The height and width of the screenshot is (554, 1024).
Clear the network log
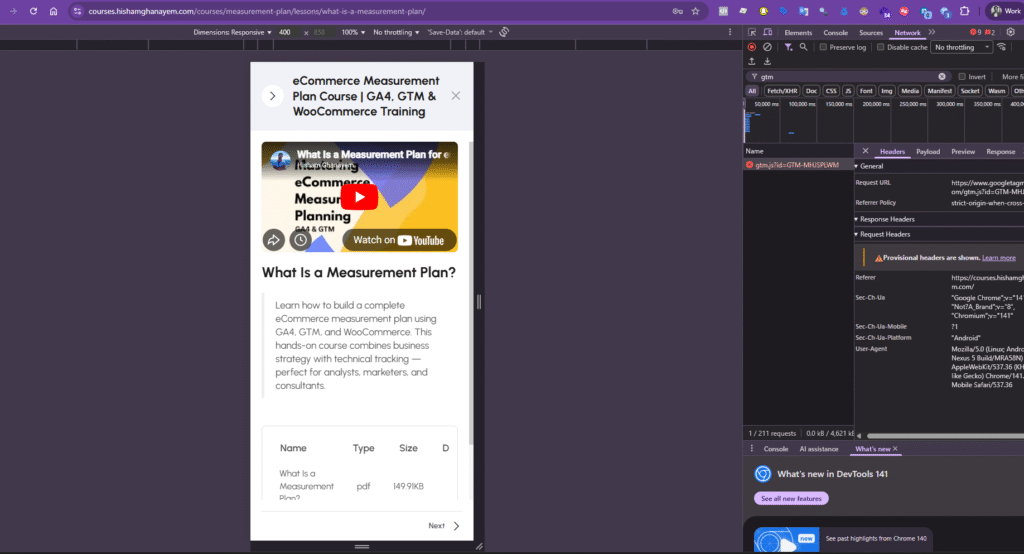[x=767, y=47]
